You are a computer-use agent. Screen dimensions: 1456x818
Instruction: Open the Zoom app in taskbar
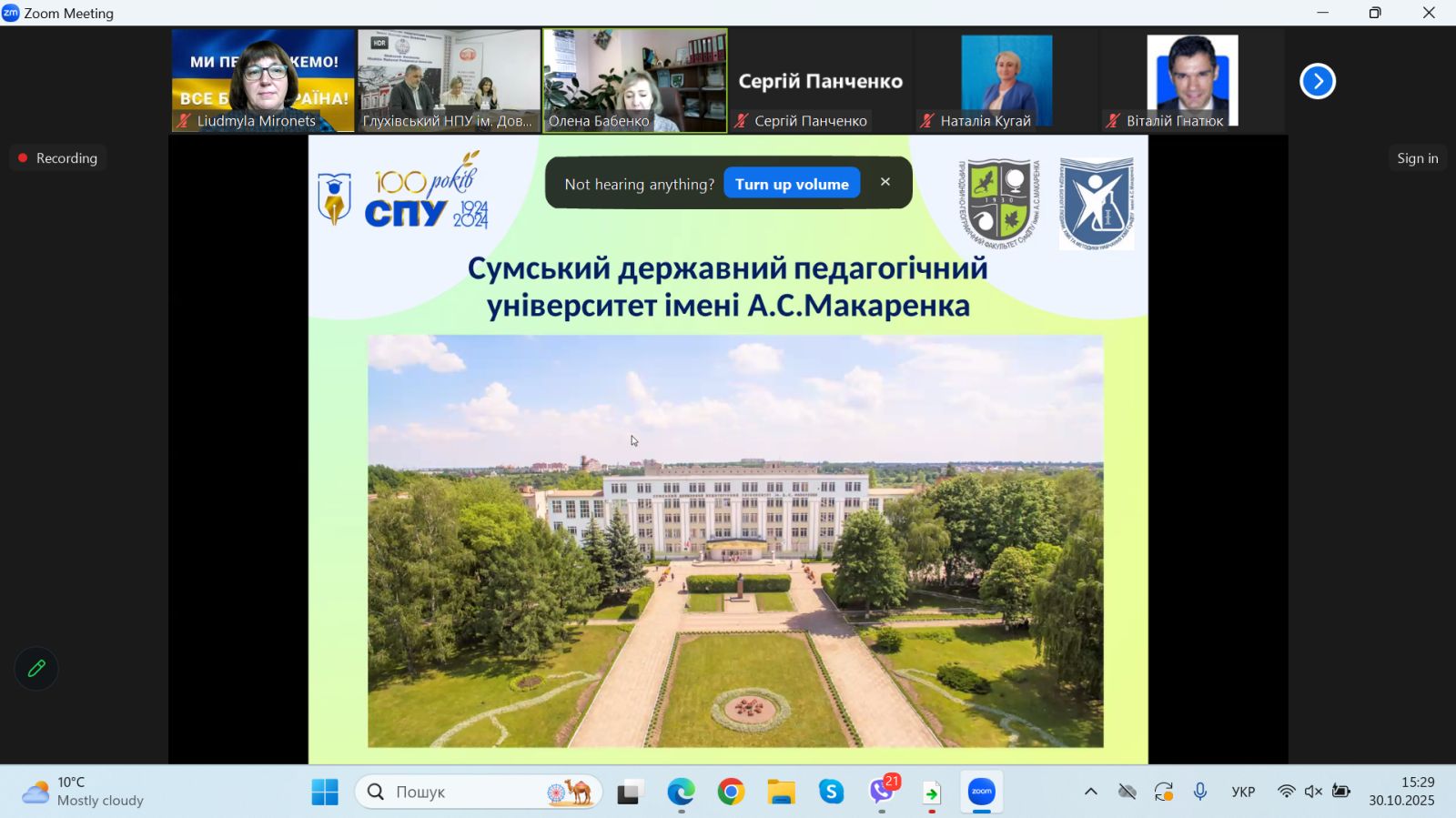pyautogui.click(x=981, y=792)
